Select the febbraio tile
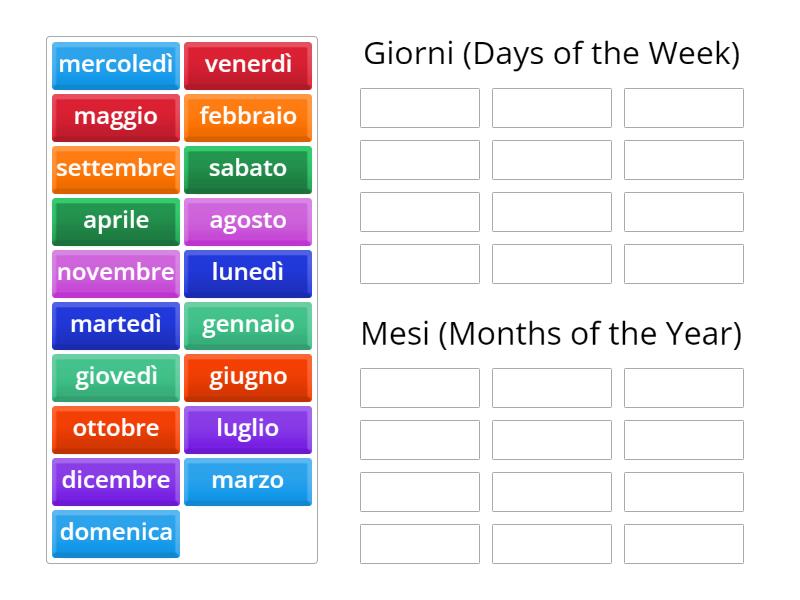Image resolution: width=800 pixels, height=600 pixels. coord(248,117)
